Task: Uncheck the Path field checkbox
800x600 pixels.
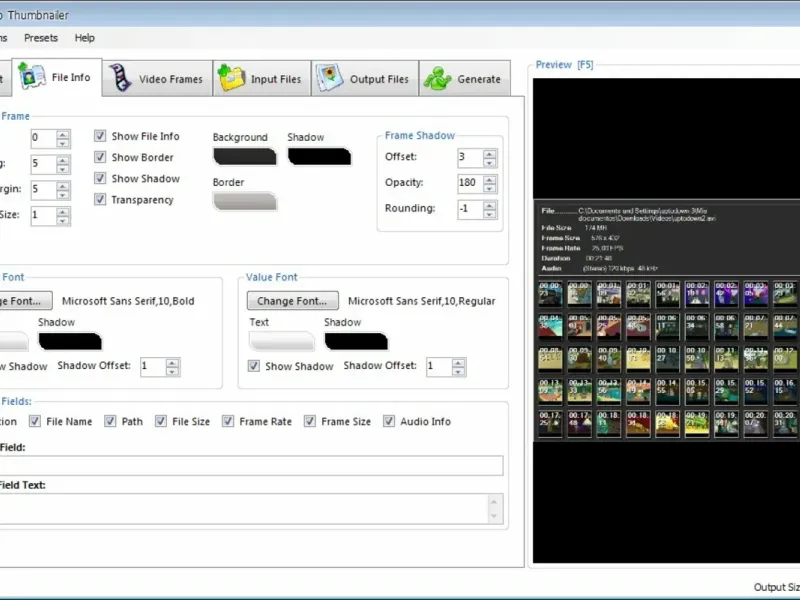Action: [x=110, y=421]
